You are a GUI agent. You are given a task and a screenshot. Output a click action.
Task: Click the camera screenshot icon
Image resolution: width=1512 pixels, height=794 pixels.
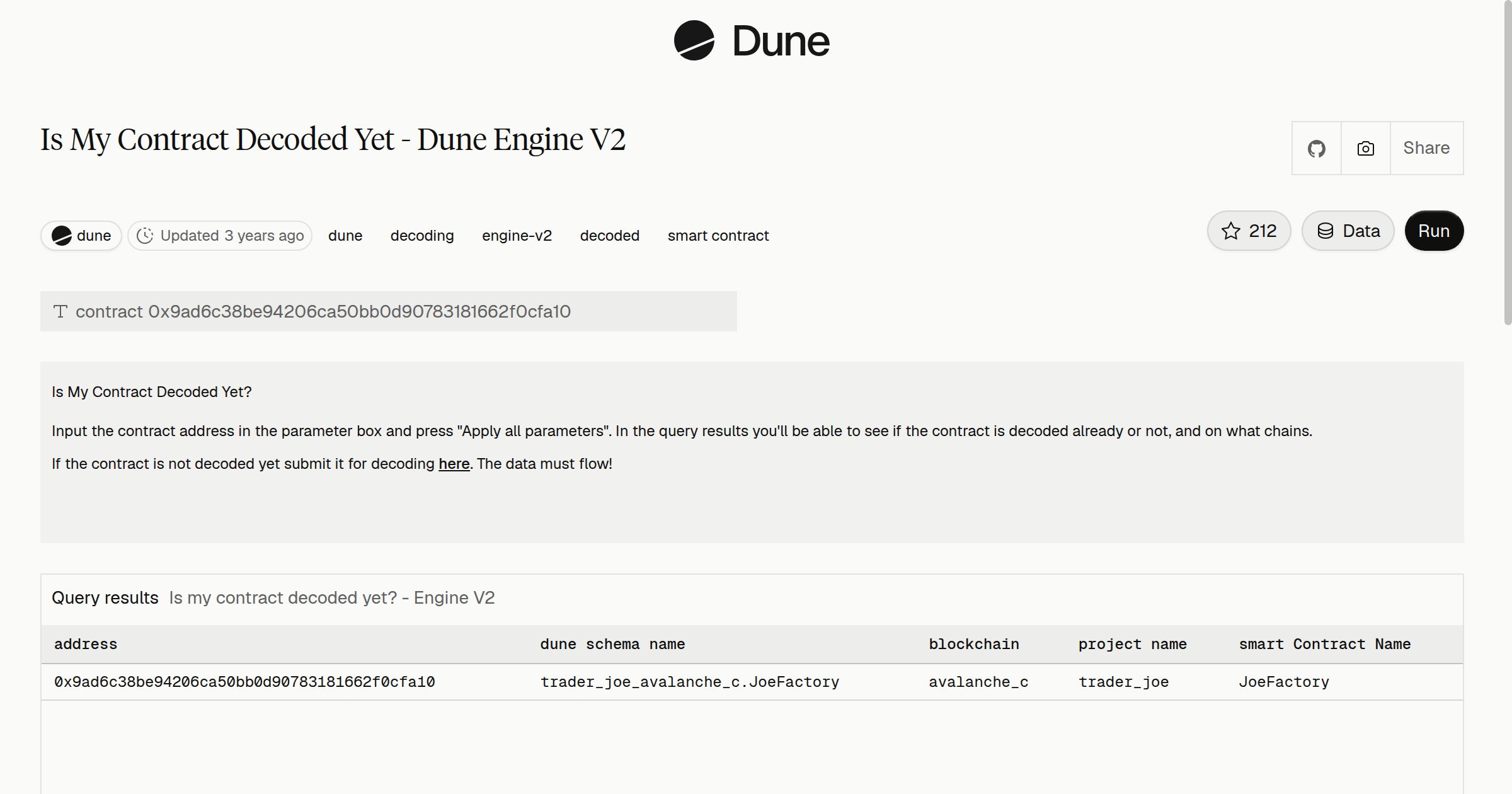click(x=1366, y=148)
